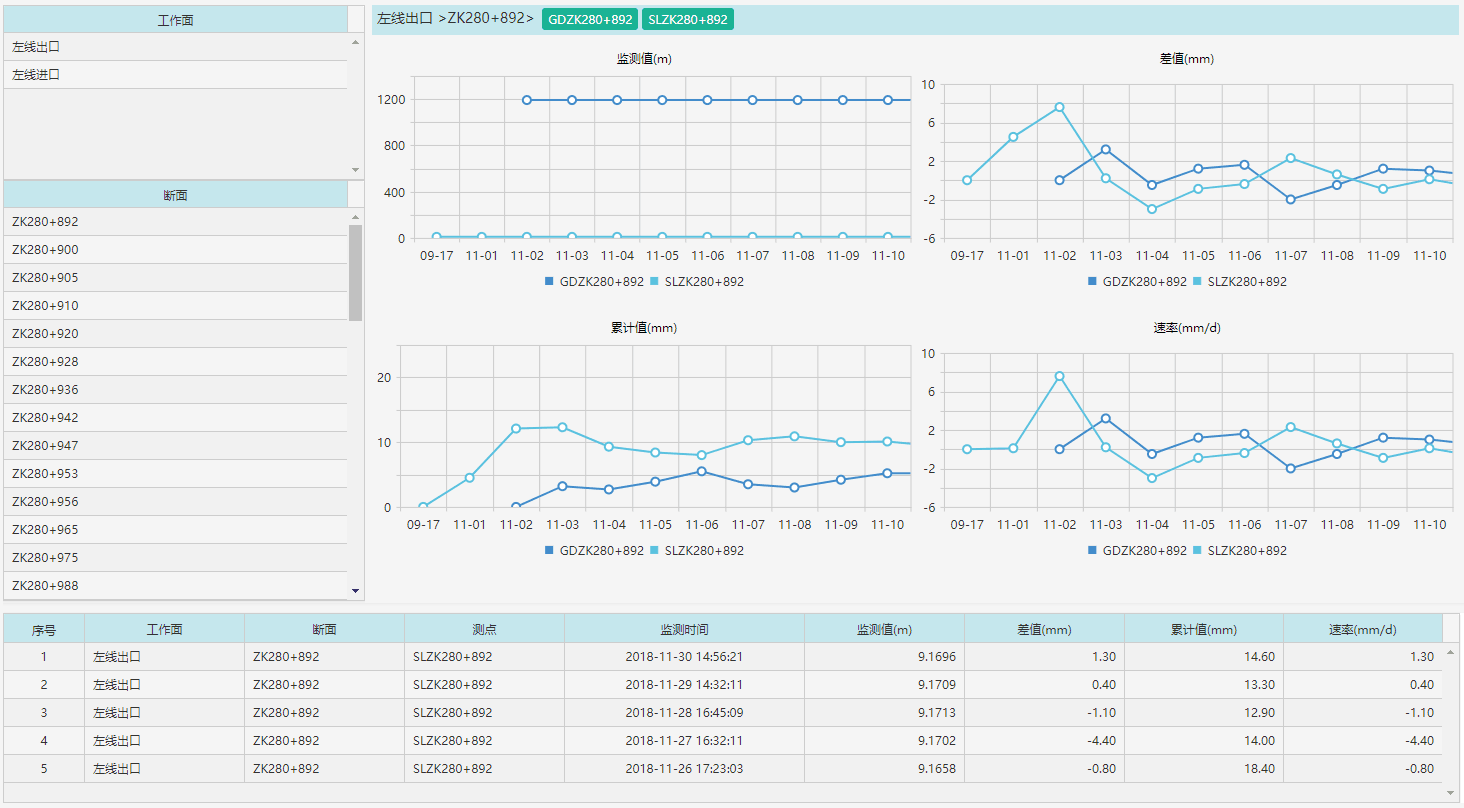This screenshot has width=1464, height=808.
Task: Select section ZK280+947
Action: 175,446
